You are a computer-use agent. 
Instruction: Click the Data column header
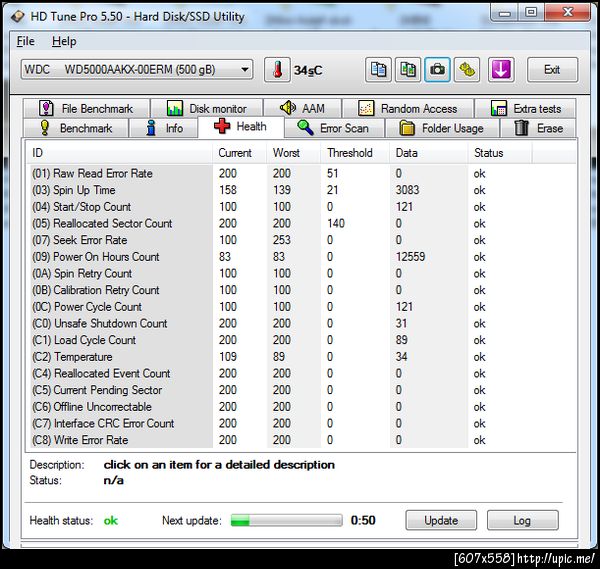point(429,153)
